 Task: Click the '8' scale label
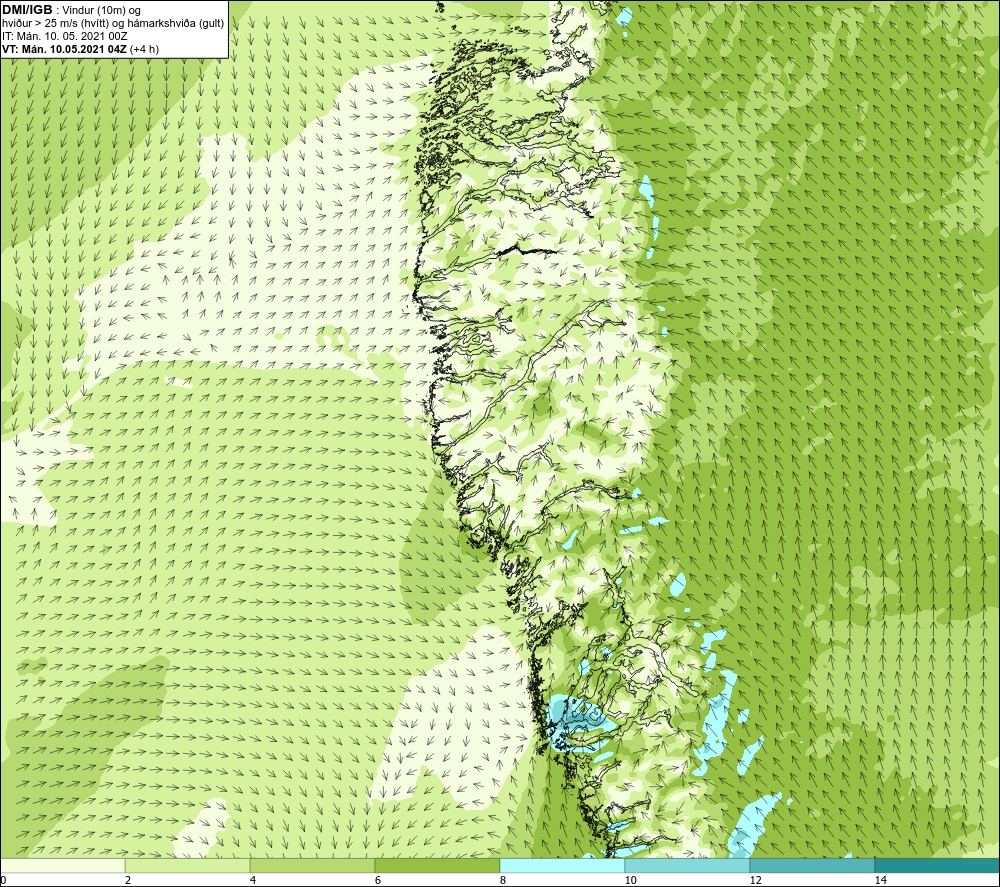tap(503, 881)
